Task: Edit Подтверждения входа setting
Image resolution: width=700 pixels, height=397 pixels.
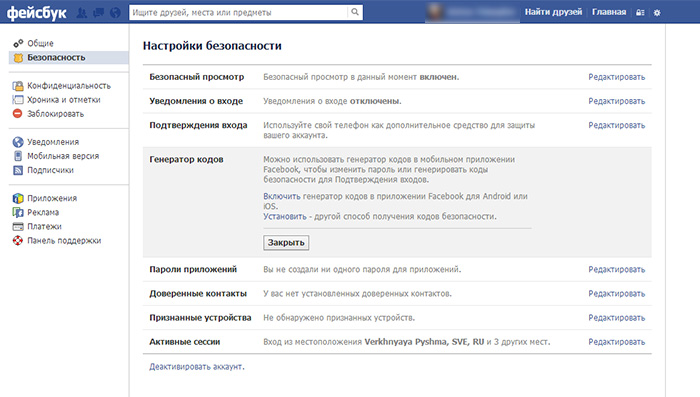Action: click(x=617, y=125)
